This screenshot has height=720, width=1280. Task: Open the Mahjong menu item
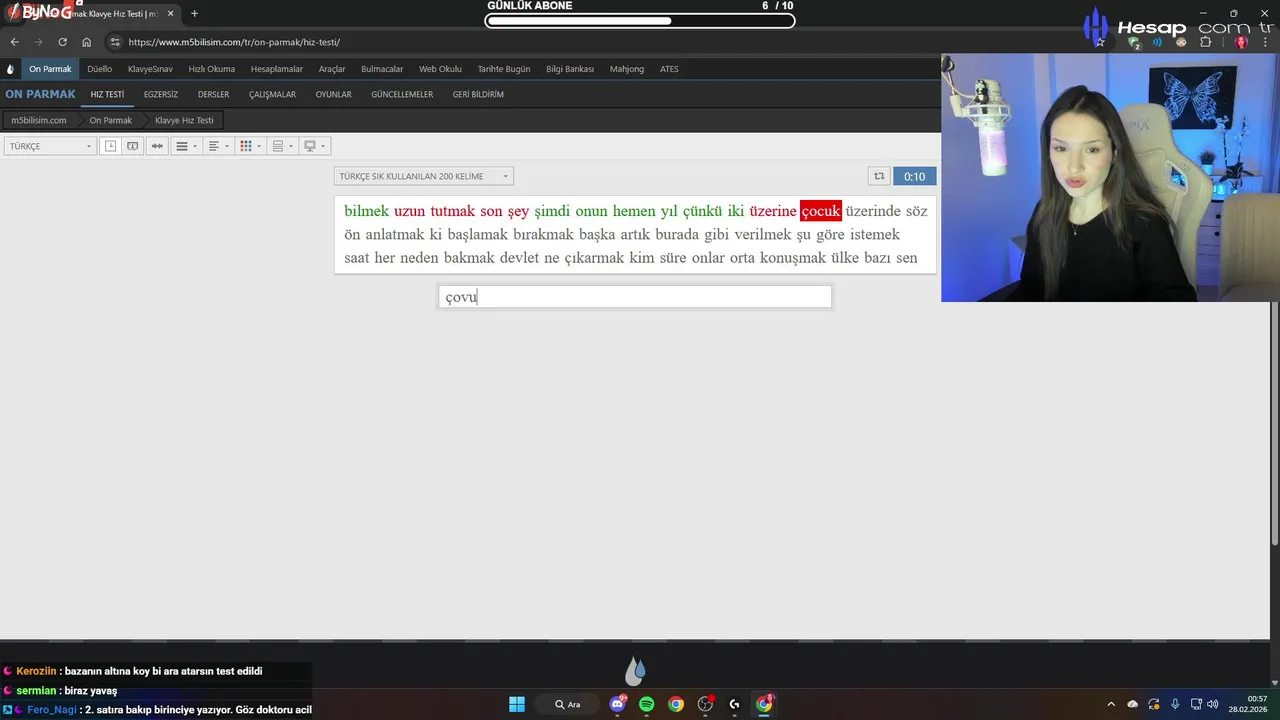[x=627, y=69]
